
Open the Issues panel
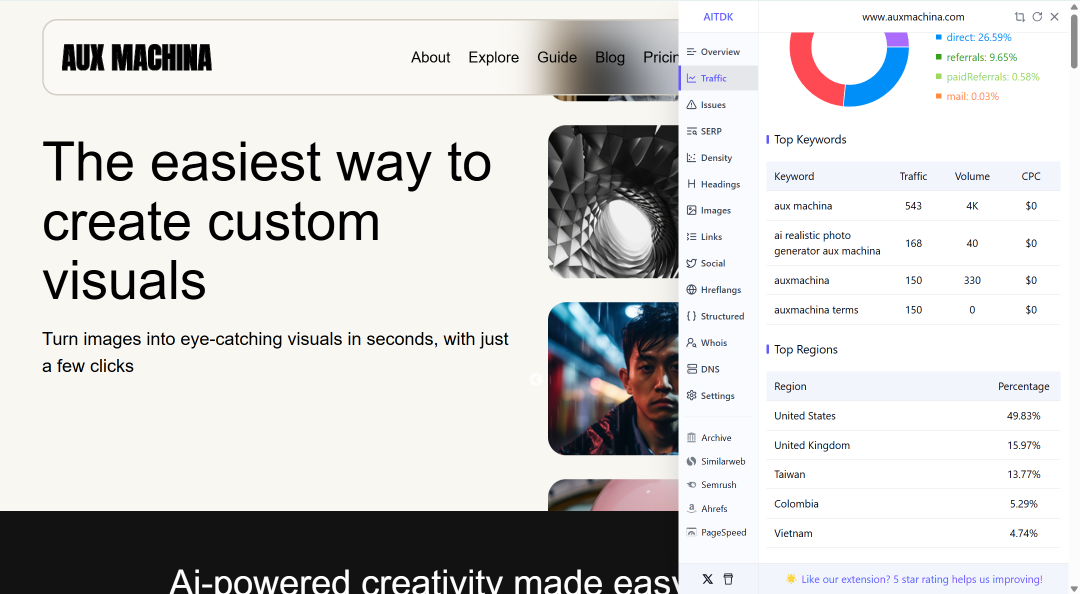718,105
